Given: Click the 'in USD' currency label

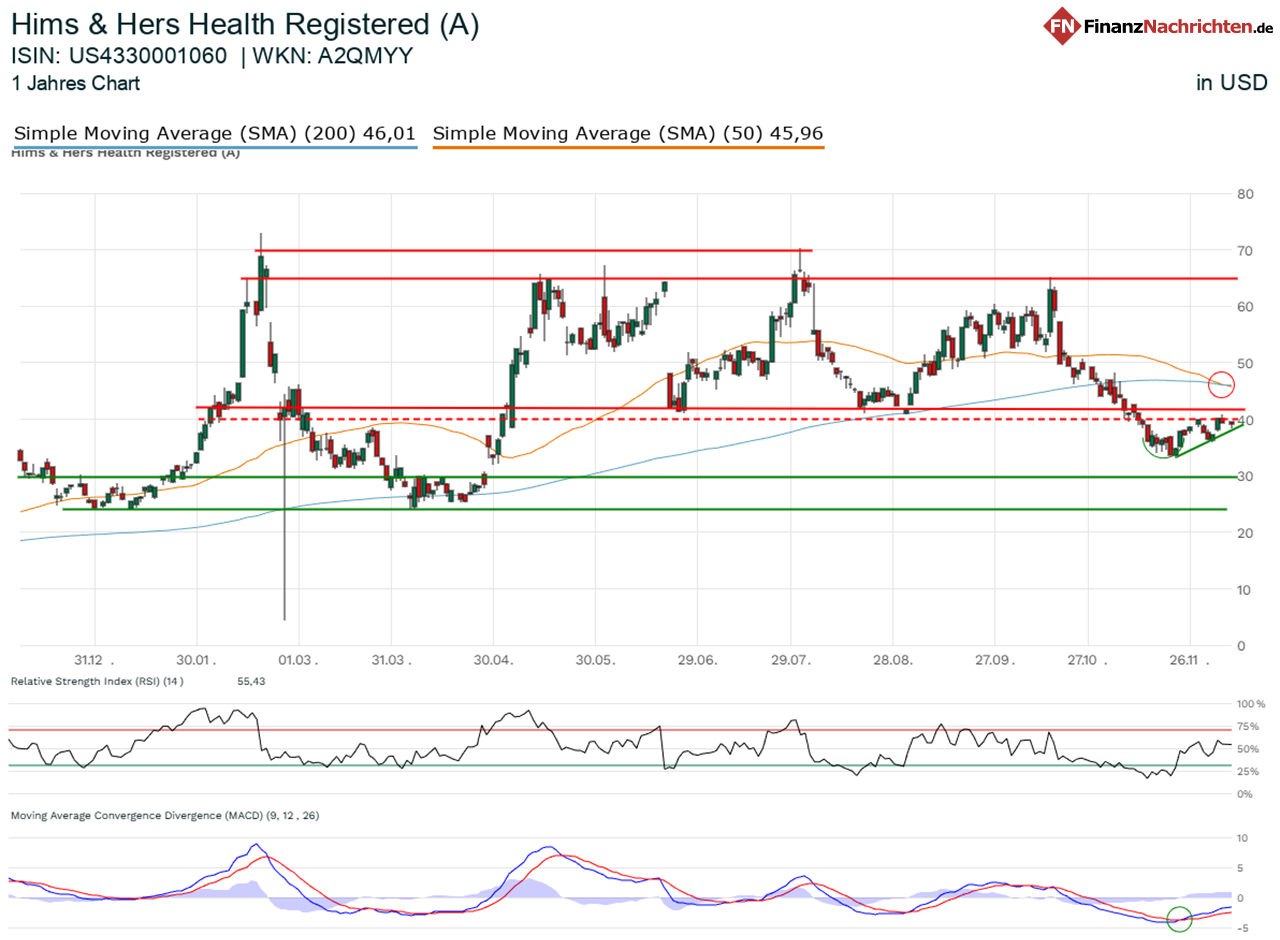Looking at the screenshot, I should coord(1230,83).
